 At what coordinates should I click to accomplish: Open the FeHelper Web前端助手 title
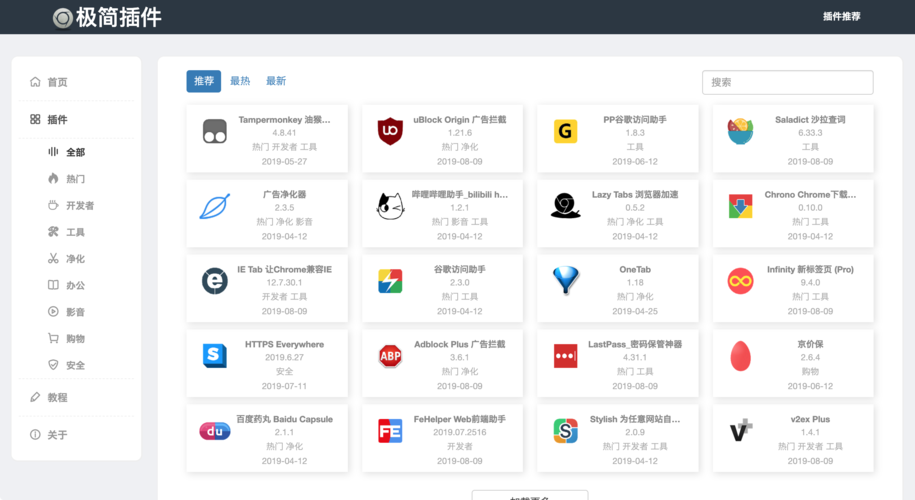click(460, 419)
